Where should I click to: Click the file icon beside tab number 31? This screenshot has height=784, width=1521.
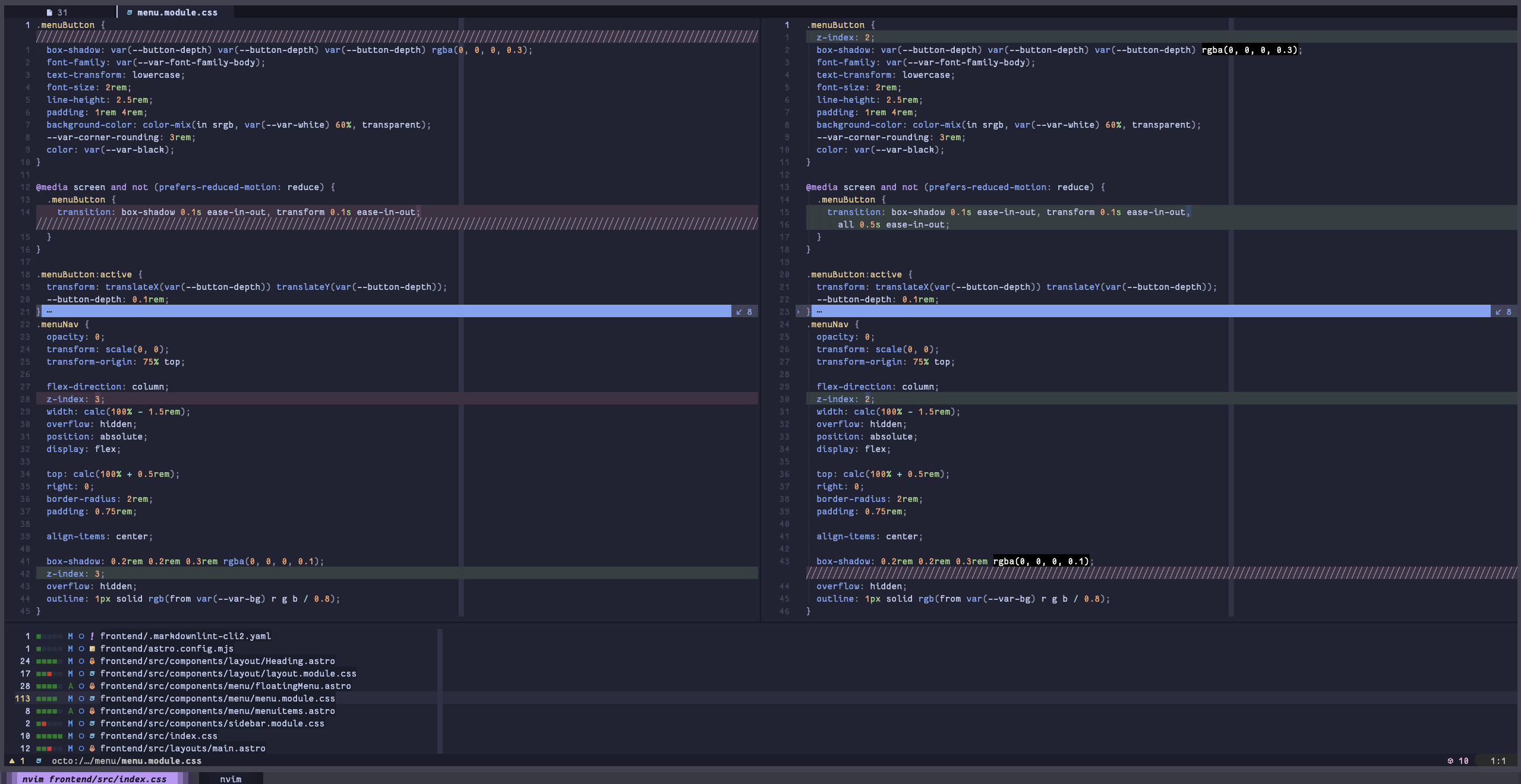tap(49, 12)
